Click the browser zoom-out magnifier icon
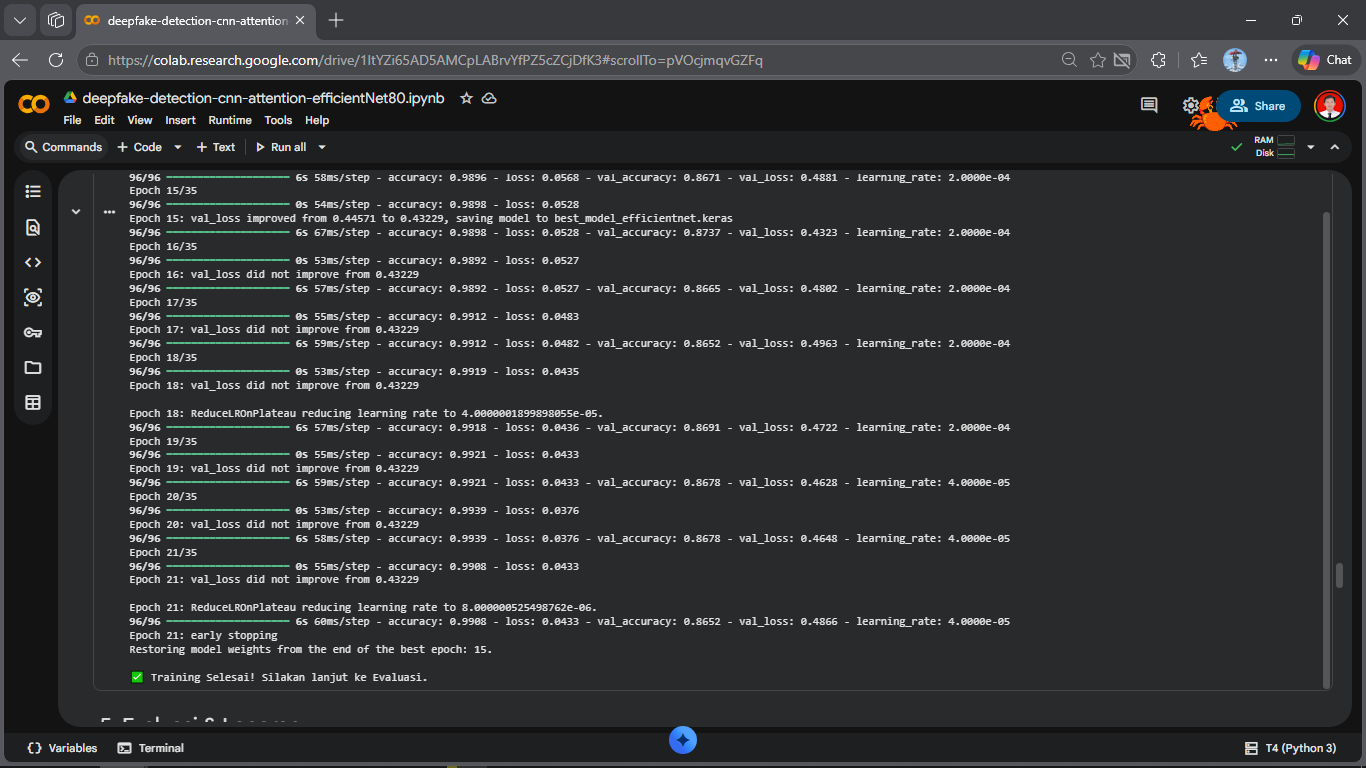 [x=1069, y=60]
